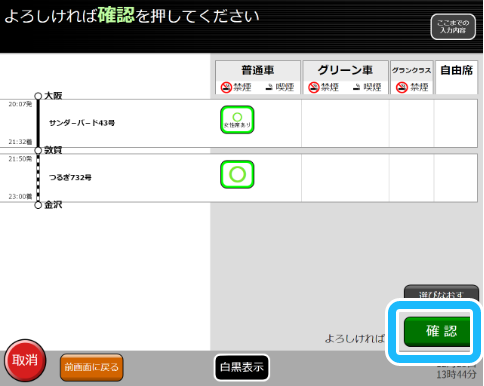This screenshot has height=386, width=484.
Task: Switch to 白黒表示 monochrome display
Action: click(x=242, y=367)
